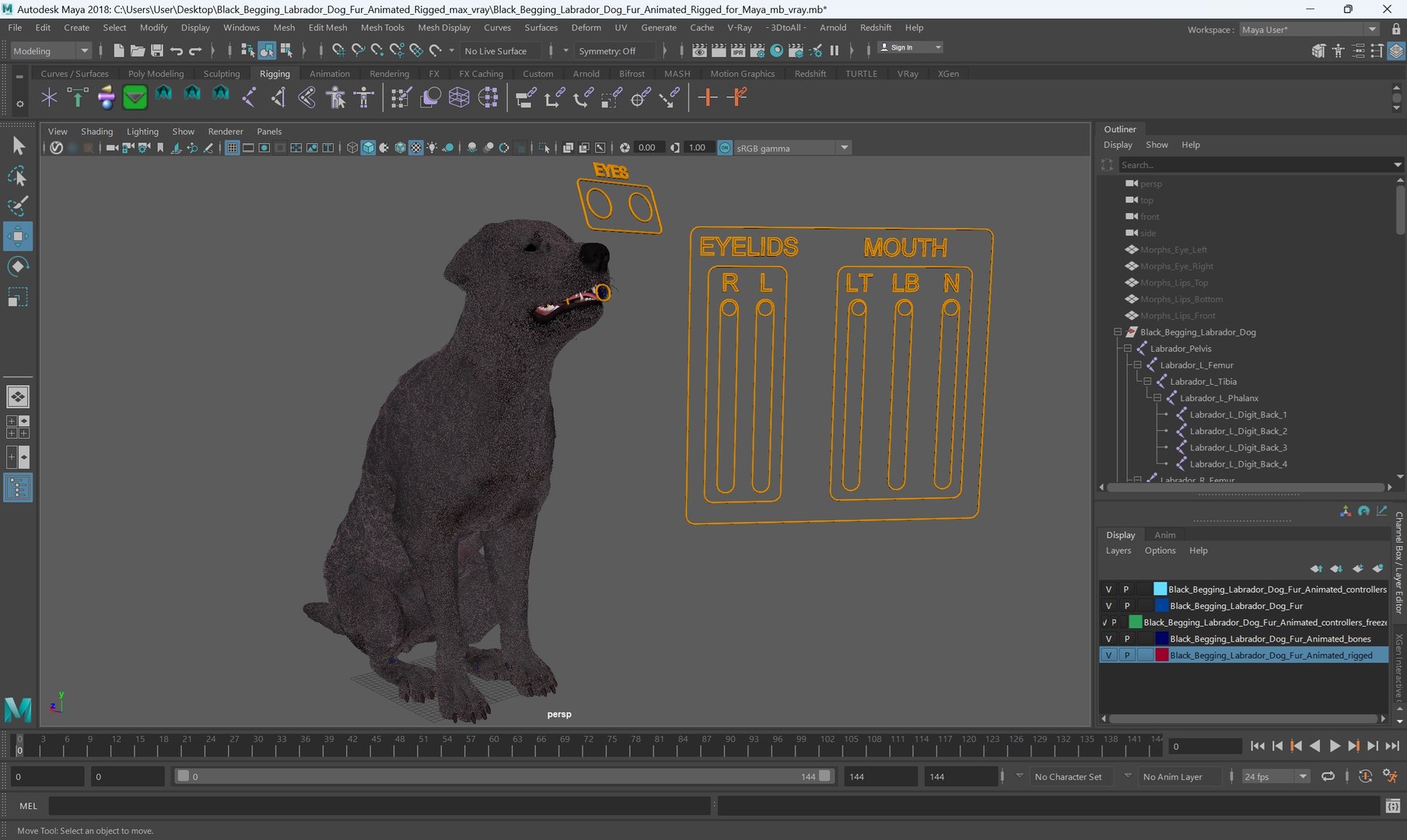The width and height of the screenshot is (1407, 840).
Task: Click the orange plus set key icon
Action: pyautogui.click(x=707, y=97)
